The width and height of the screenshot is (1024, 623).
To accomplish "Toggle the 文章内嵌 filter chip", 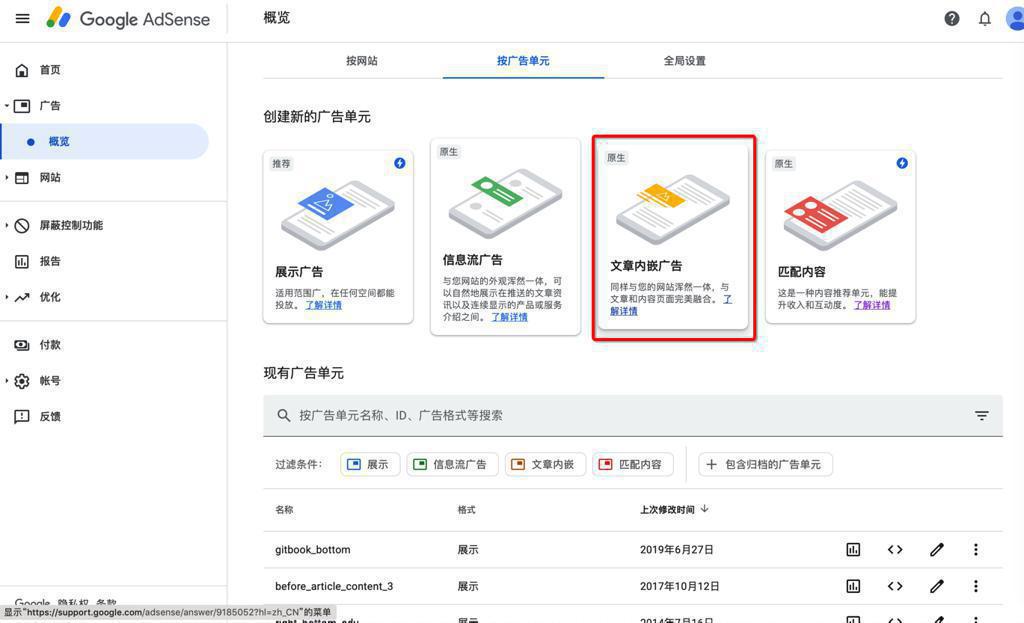I will [x=545, y=464].
